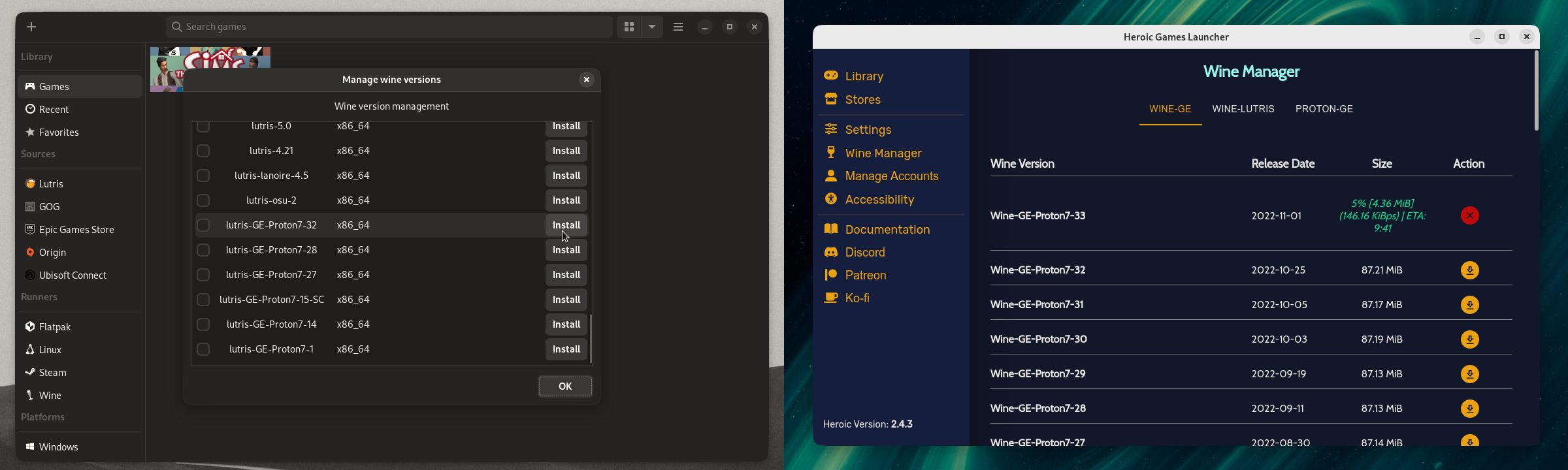The width and height of the screenshot is (1568, 470).
Task: Download Wine-GE-Proton7-30 via its download icon
Action: tap(1469, 339)
